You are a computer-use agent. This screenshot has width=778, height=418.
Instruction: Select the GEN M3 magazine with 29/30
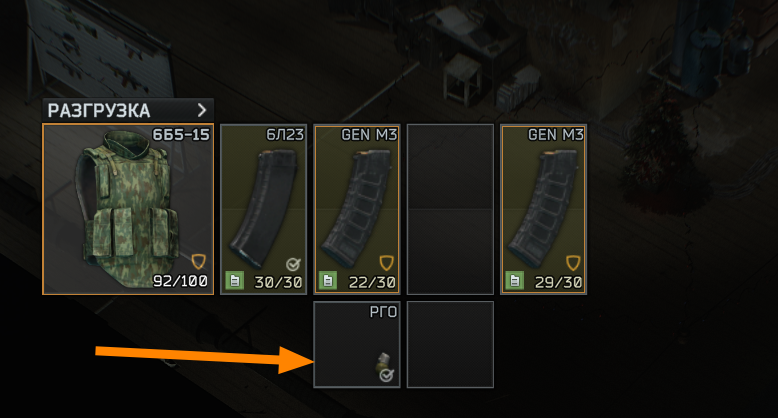[x=543, y=209]
